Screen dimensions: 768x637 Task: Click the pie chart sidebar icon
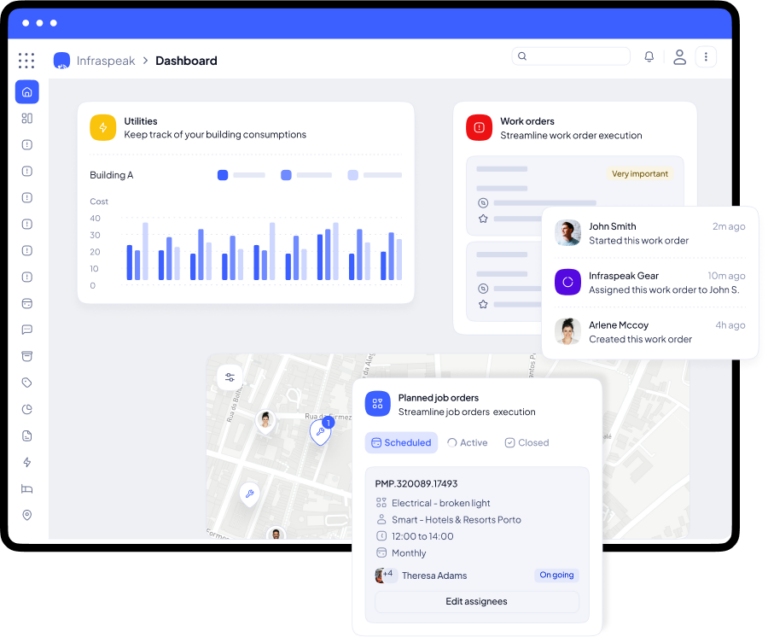[27, 409]
